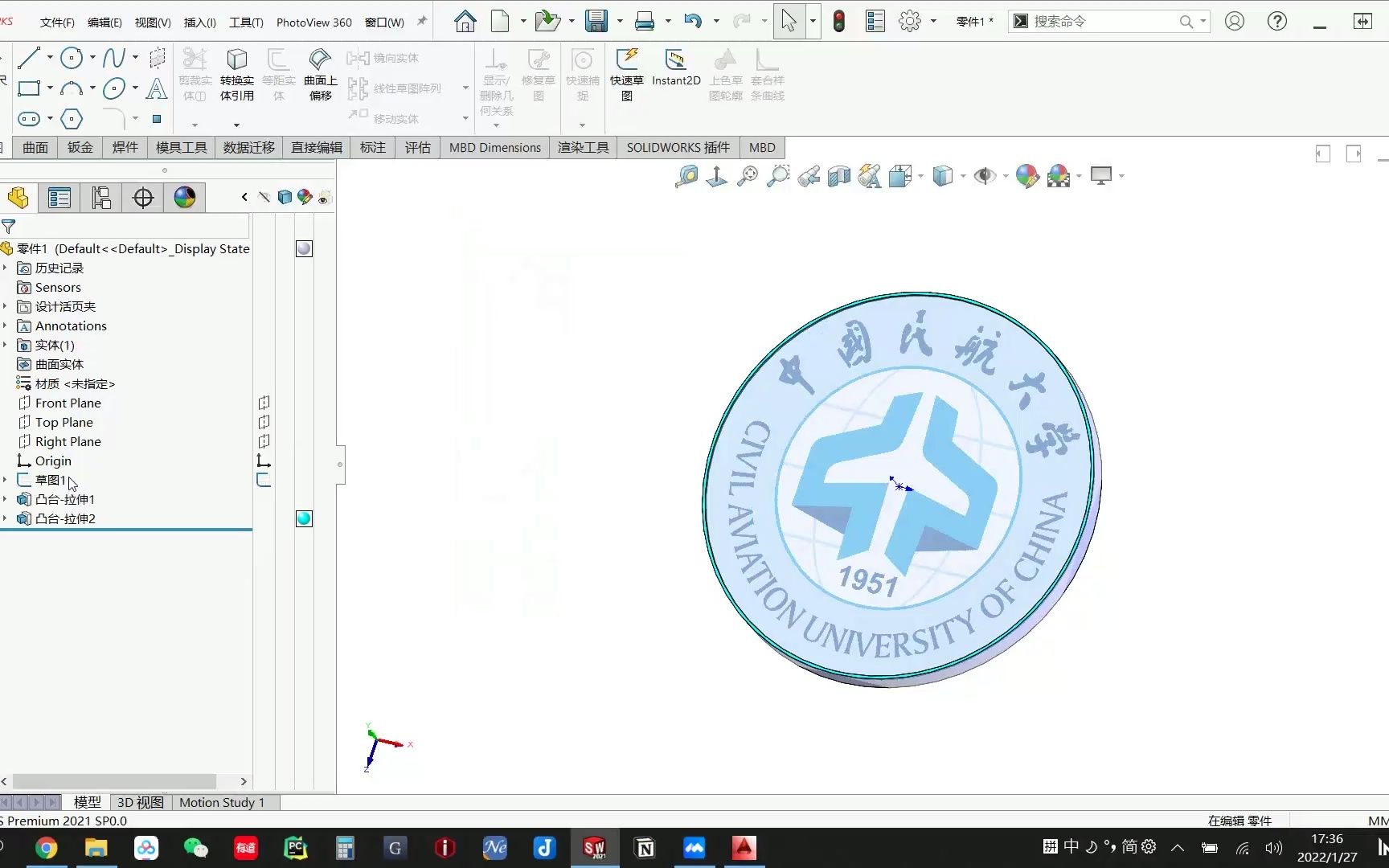The width and height of the screenshot is (1389, 868).
Task: Toggle Right Plane visibility icon
Action: (x=264, y=441)
